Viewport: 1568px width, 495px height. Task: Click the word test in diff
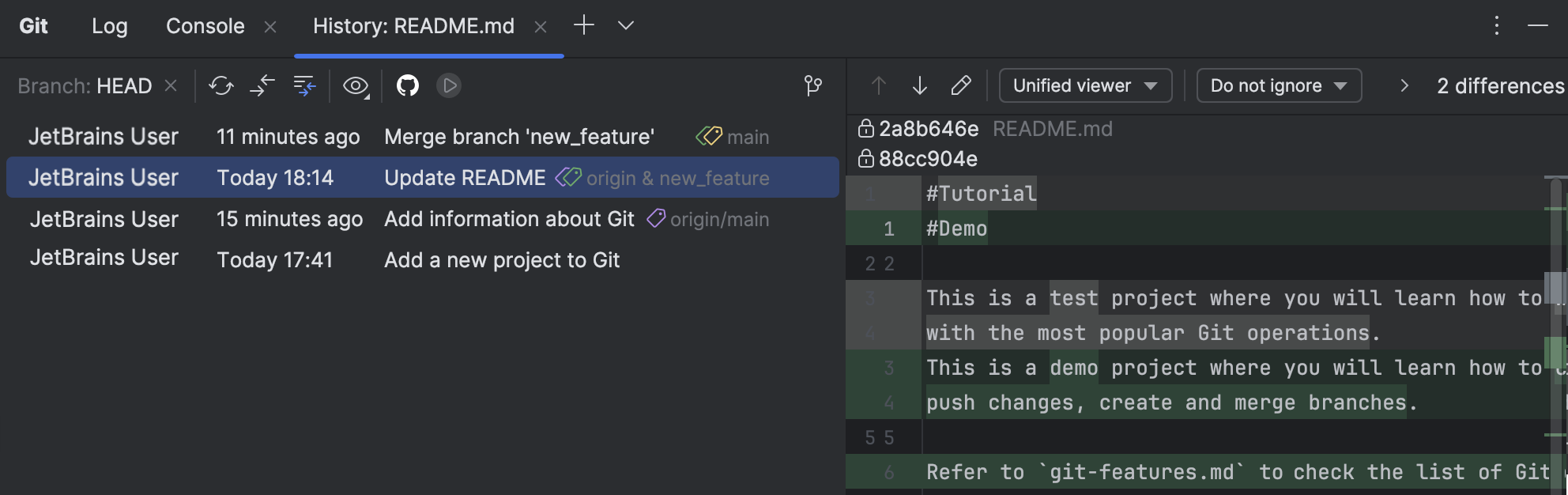click(x=1074, y=298)
